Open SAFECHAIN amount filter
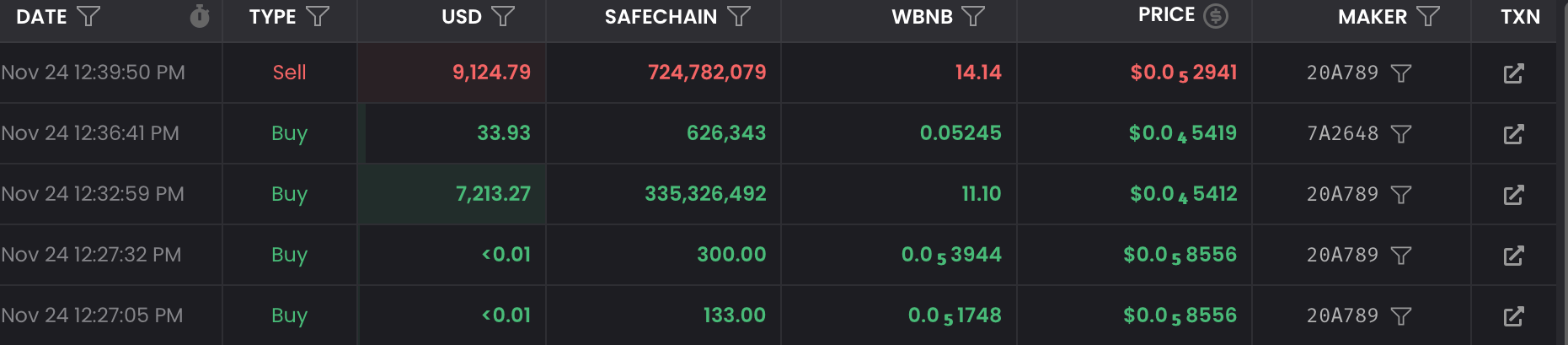The width and height of the screenshot is (1568, 345). click(x=739, y=17)
